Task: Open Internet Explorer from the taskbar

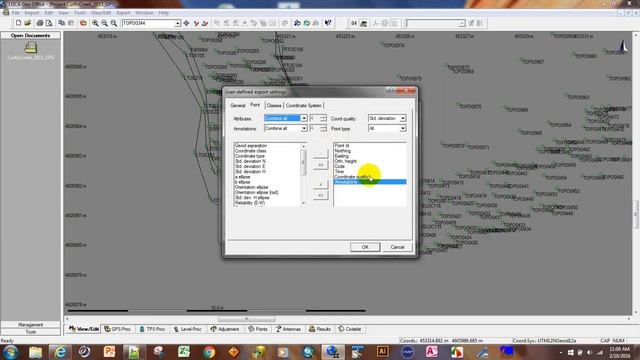Action: coord(60,352)
